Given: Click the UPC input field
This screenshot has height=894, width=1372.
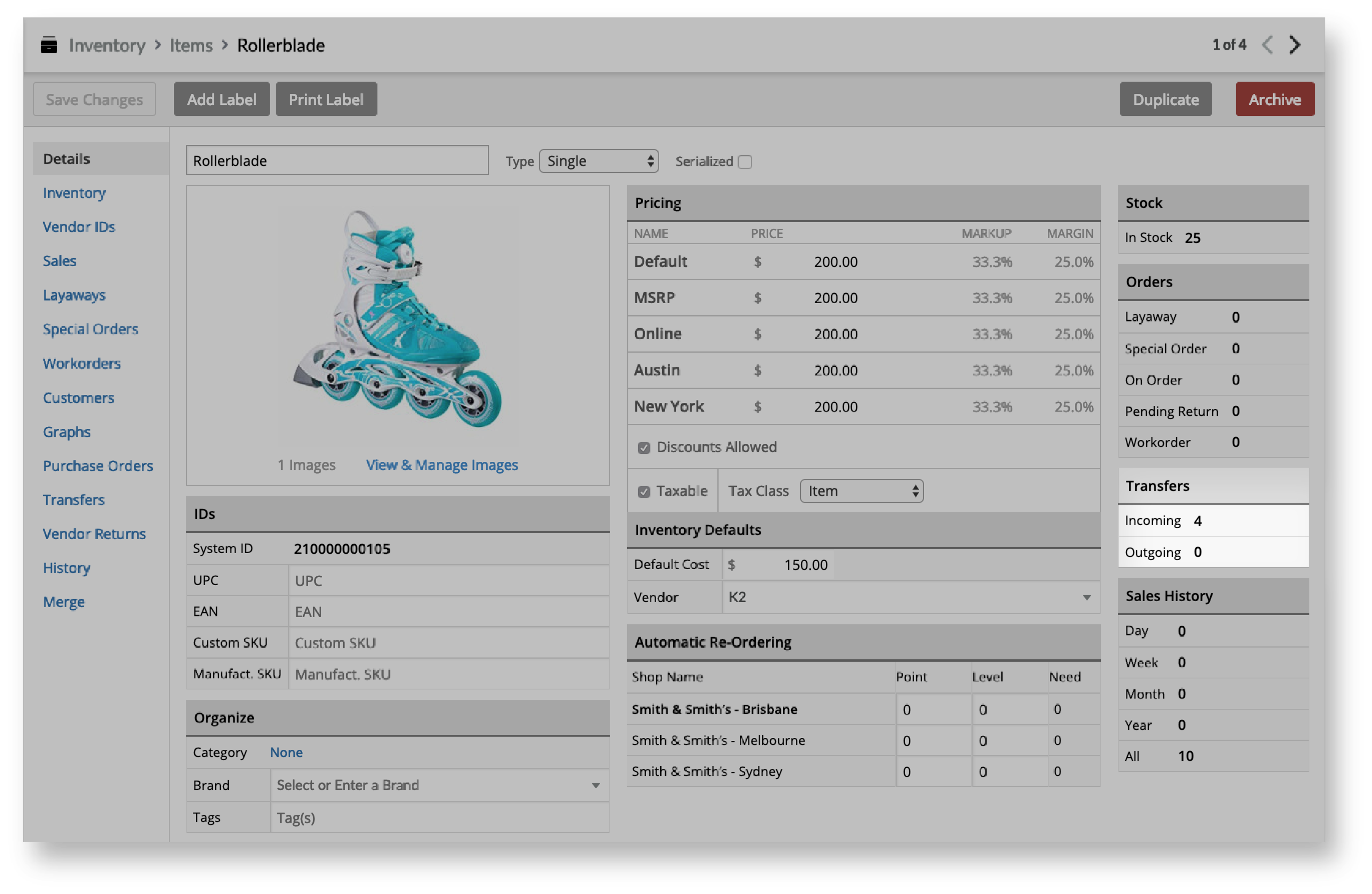Looking at the screenshot, I should point(448,581).
